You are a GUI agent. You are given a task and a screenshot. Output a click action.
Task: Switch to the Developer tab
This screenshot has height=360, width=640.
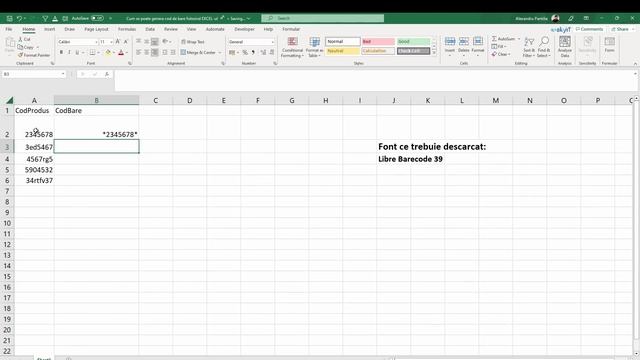(244, 29)
